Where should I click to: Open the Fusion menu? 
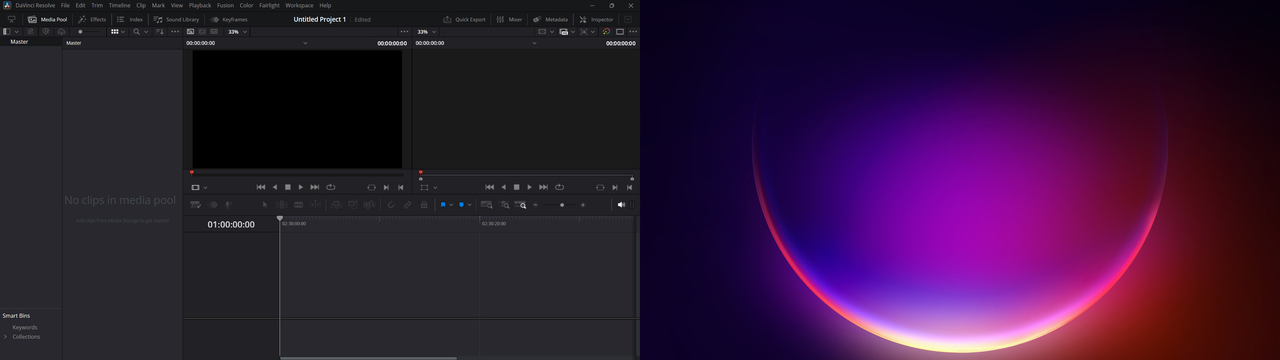tap(225, 5)
